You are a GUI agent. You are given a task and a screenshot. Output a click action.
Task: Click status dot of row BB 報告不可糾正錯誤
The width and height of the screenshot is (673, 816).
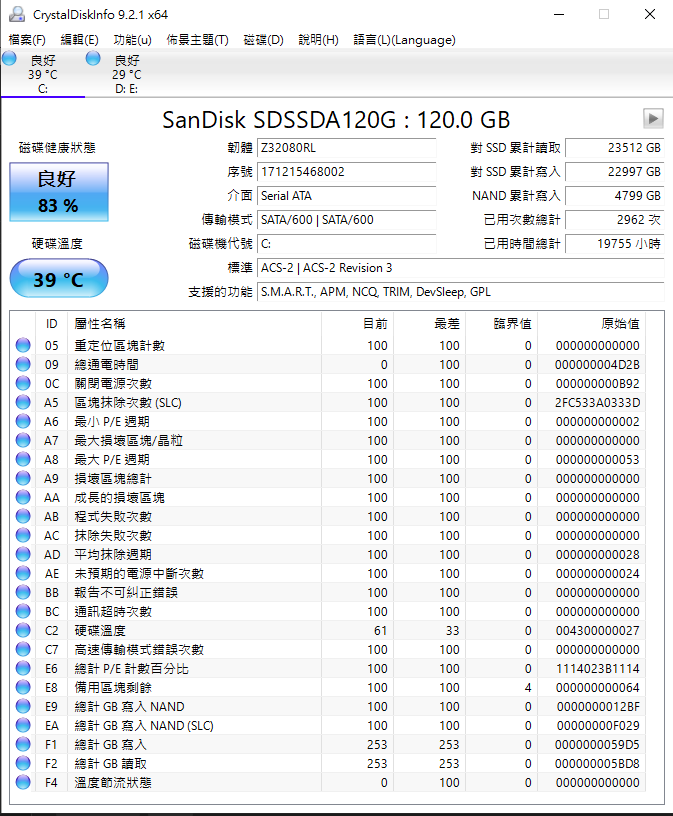click(x=23, y=592)
